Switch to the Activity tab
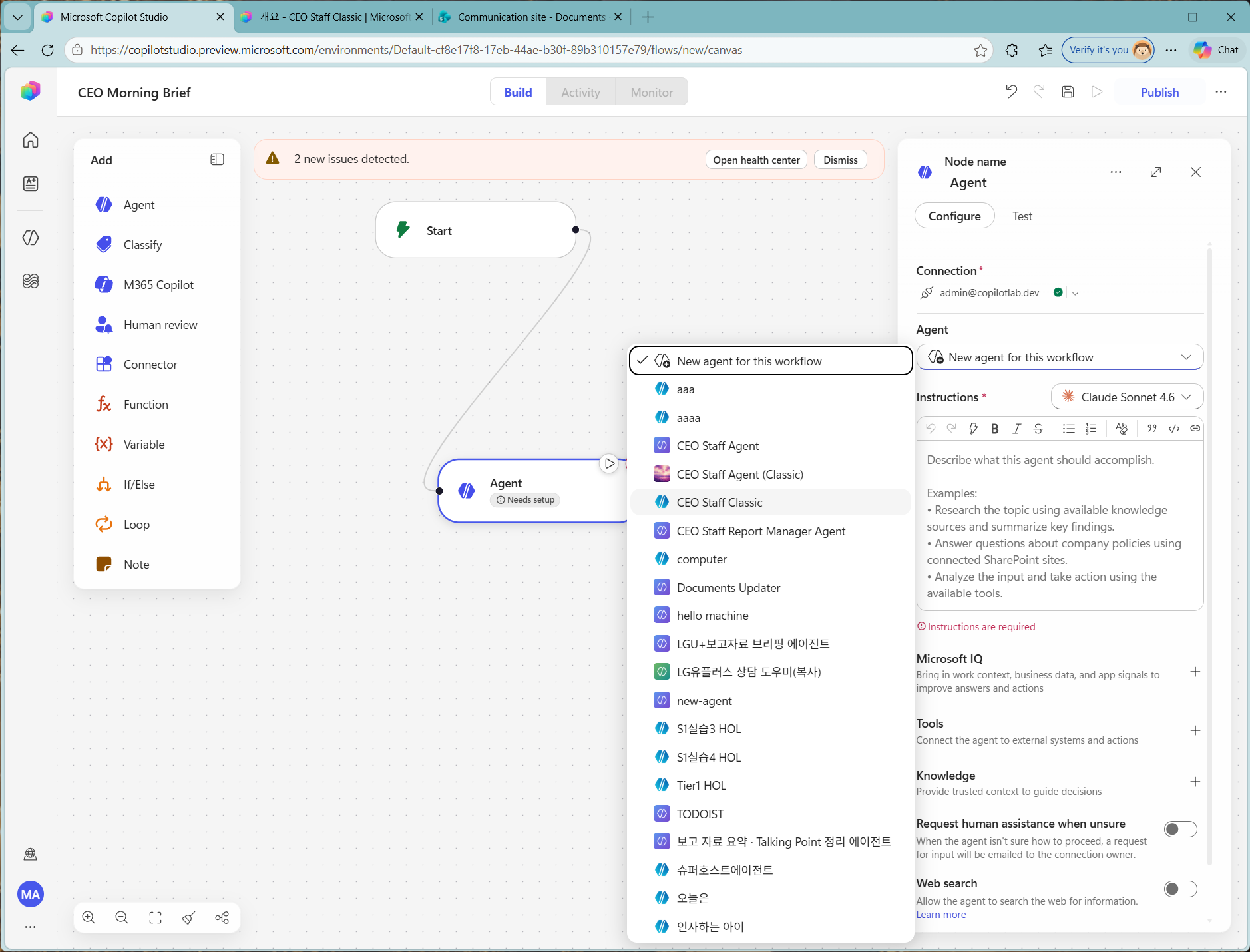Screen dimensions: 1250x952 (580, 92)
